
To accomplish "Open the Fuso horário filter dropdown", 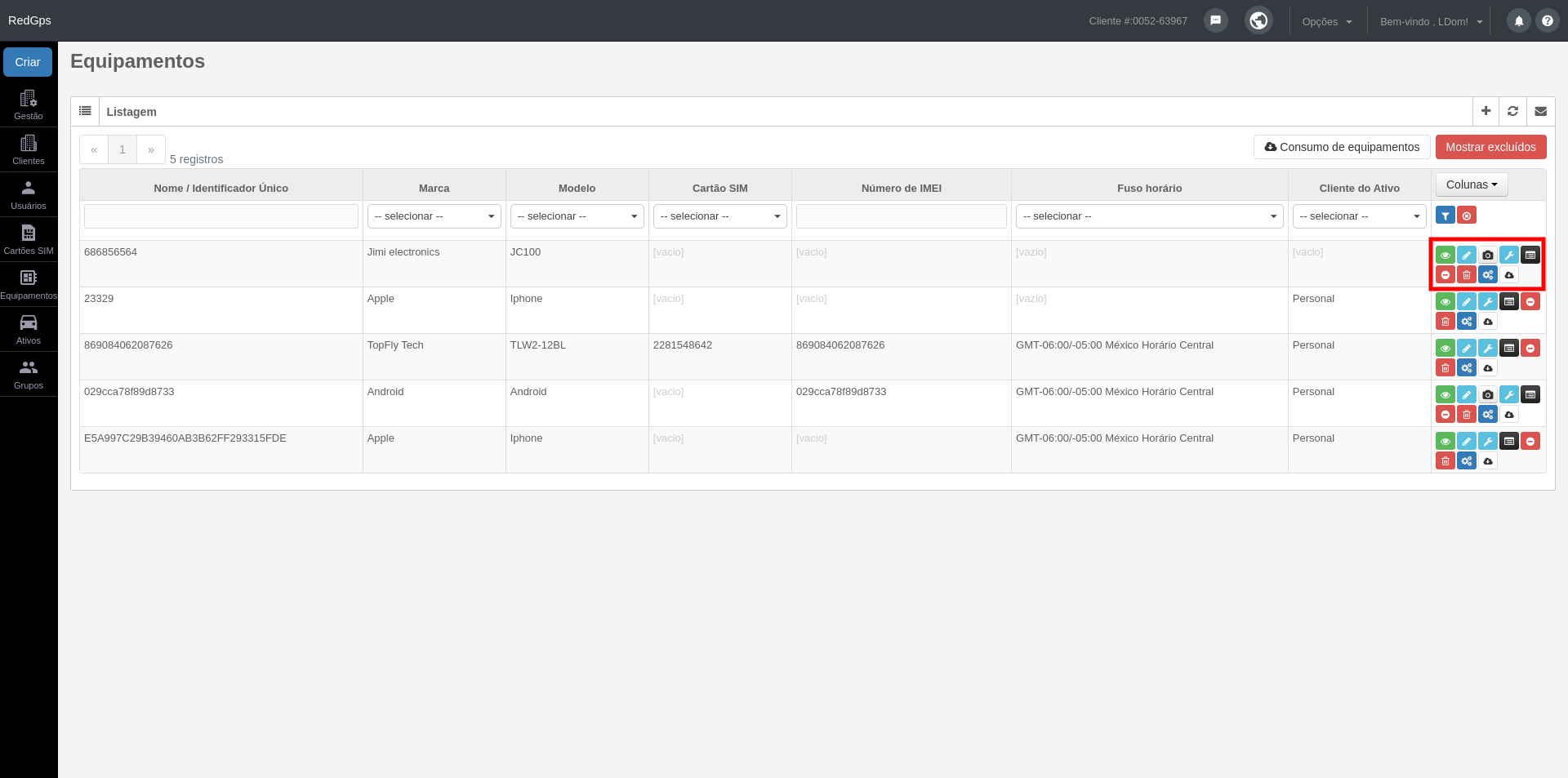I will pos(1150,216).
